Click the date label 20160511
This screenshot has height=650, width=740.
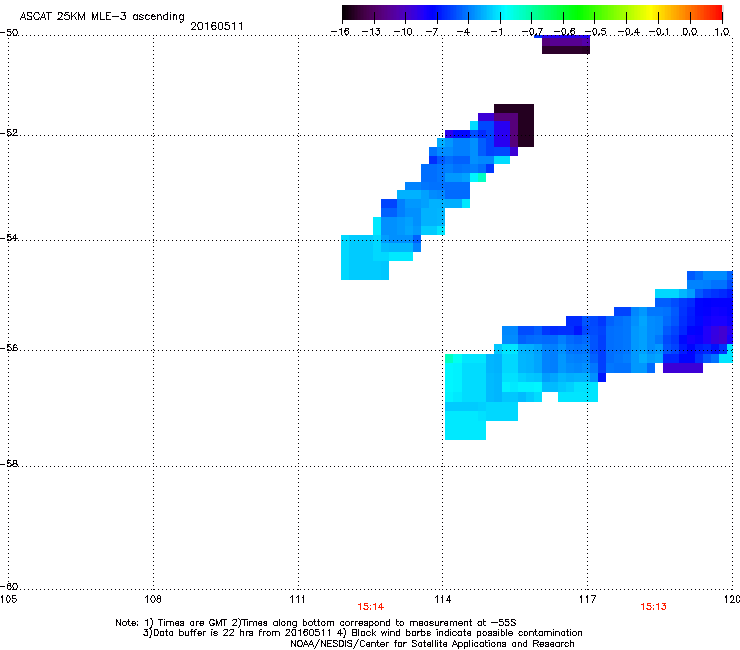tap(217, 26)
